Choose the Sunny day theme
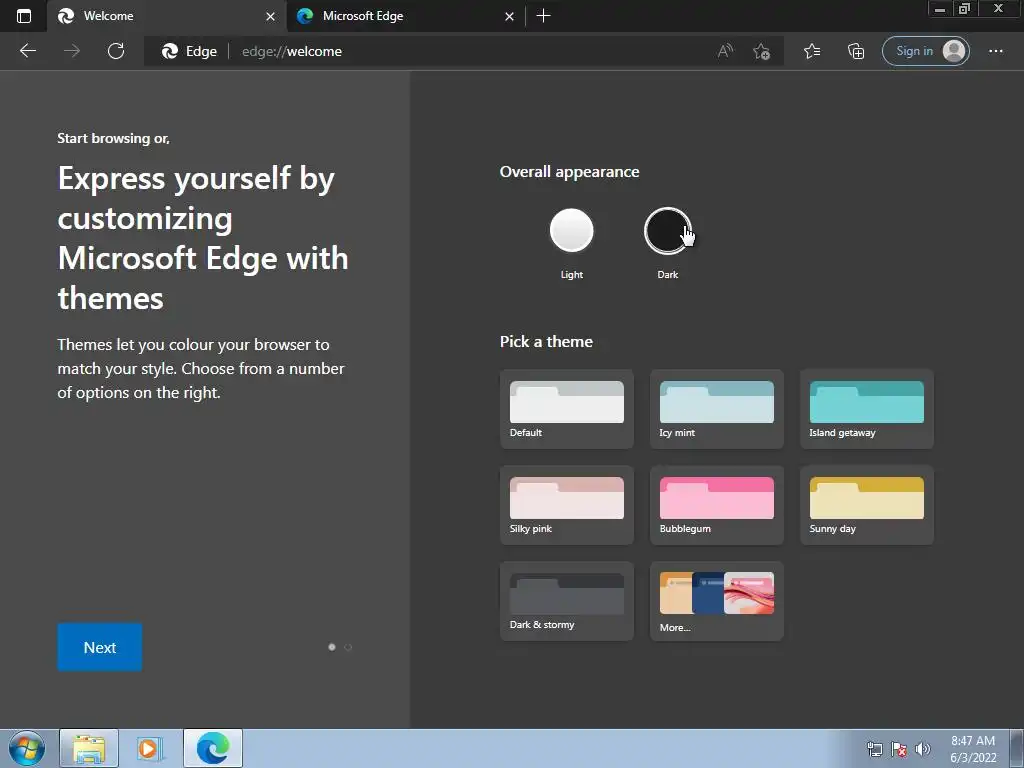1024x768 pixels. [867, 505]
